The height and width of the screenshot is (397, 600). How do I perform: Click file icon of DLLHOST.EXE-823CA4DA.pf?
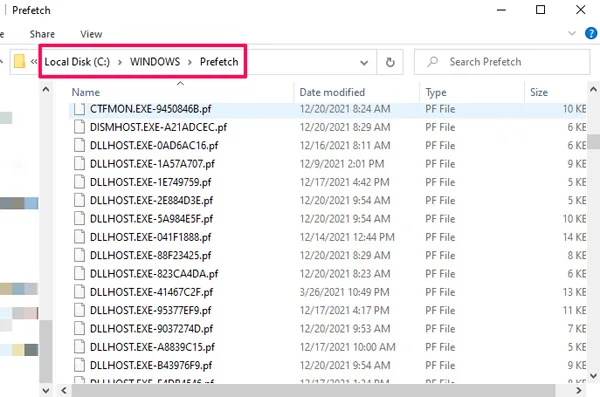tap(79, 273)
